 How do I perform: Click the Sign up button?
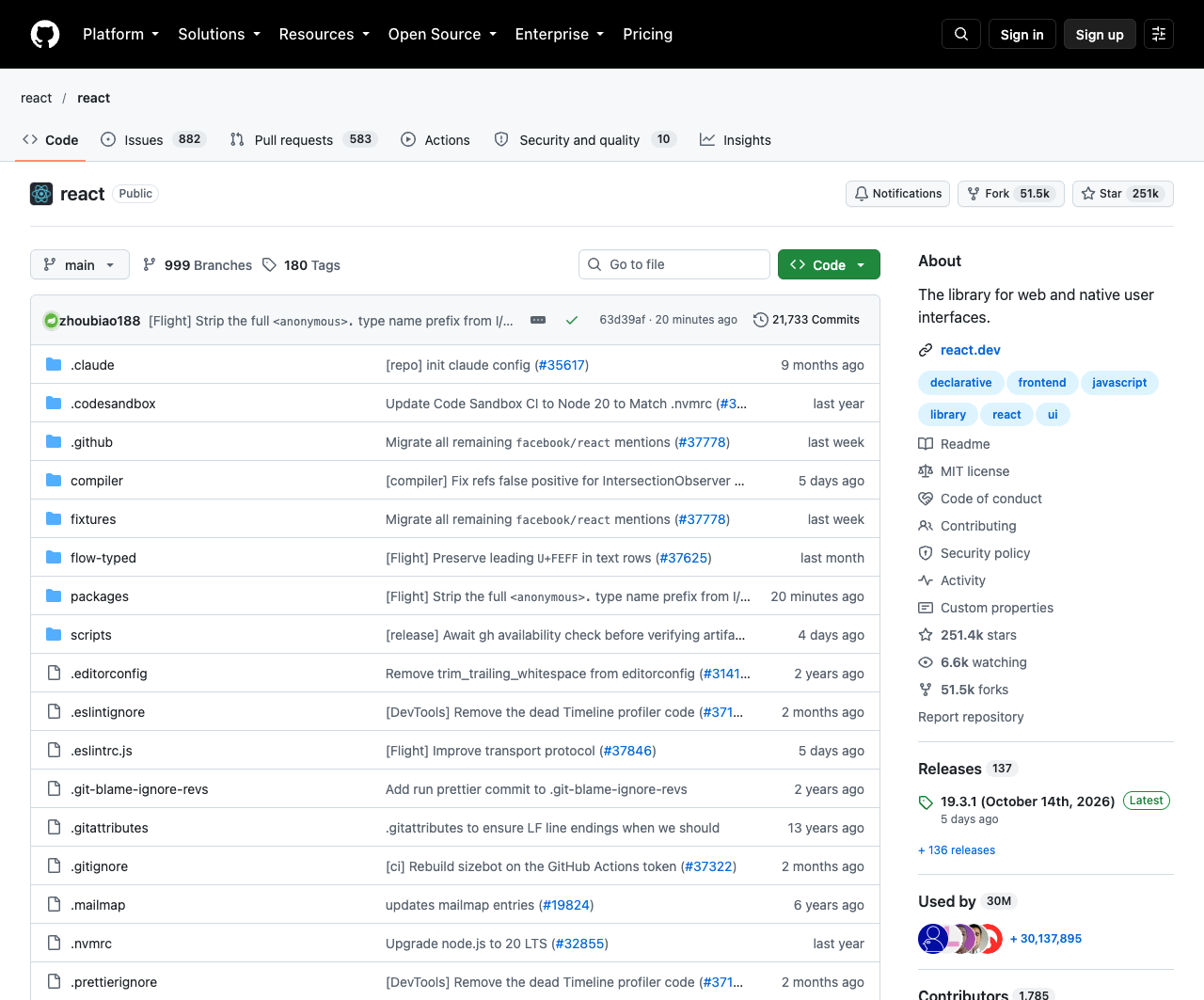[1100, 34]
